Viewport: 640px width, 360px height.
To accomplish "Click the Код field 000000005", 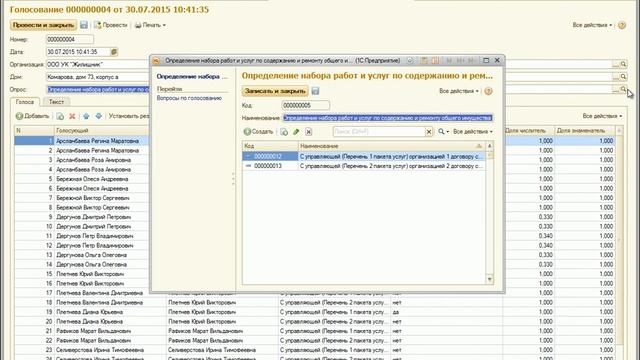I will [305, 105].
